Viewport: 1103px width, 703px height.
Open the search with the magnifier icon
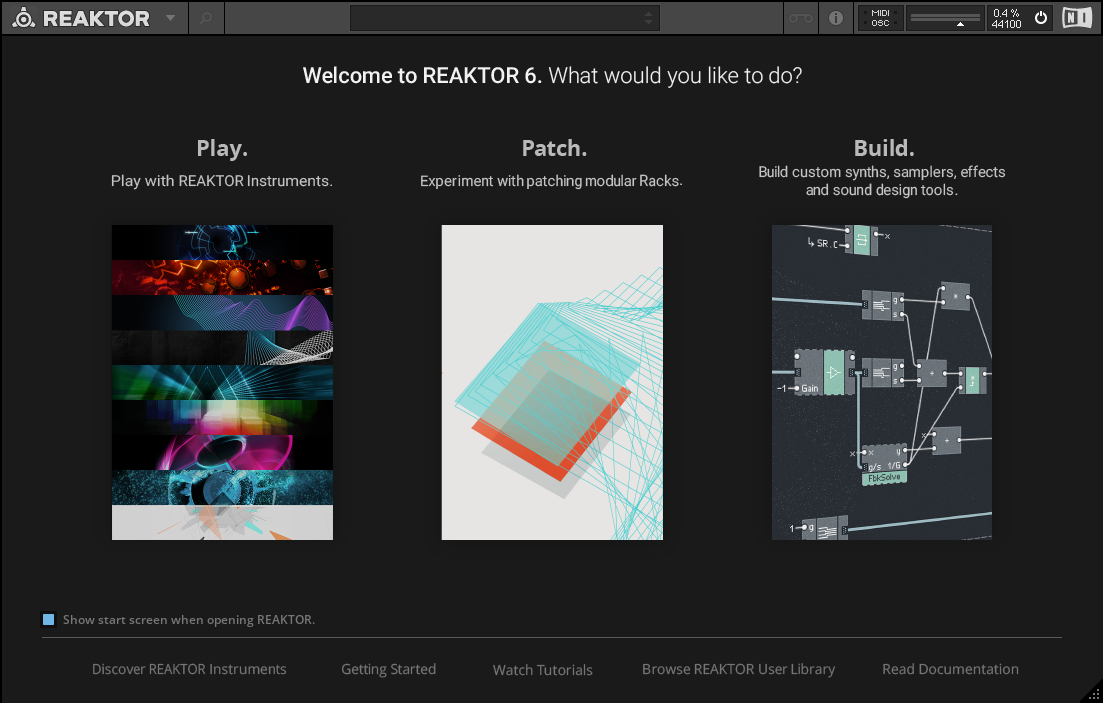(206, 17)
